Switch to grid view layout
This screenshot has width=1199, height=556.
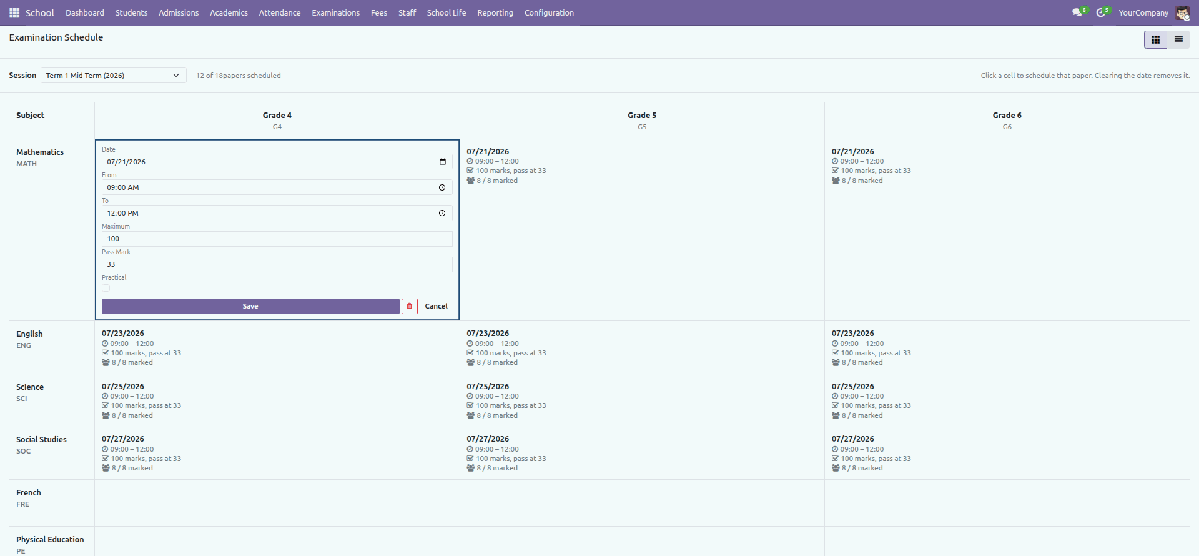click(1155, 39)
